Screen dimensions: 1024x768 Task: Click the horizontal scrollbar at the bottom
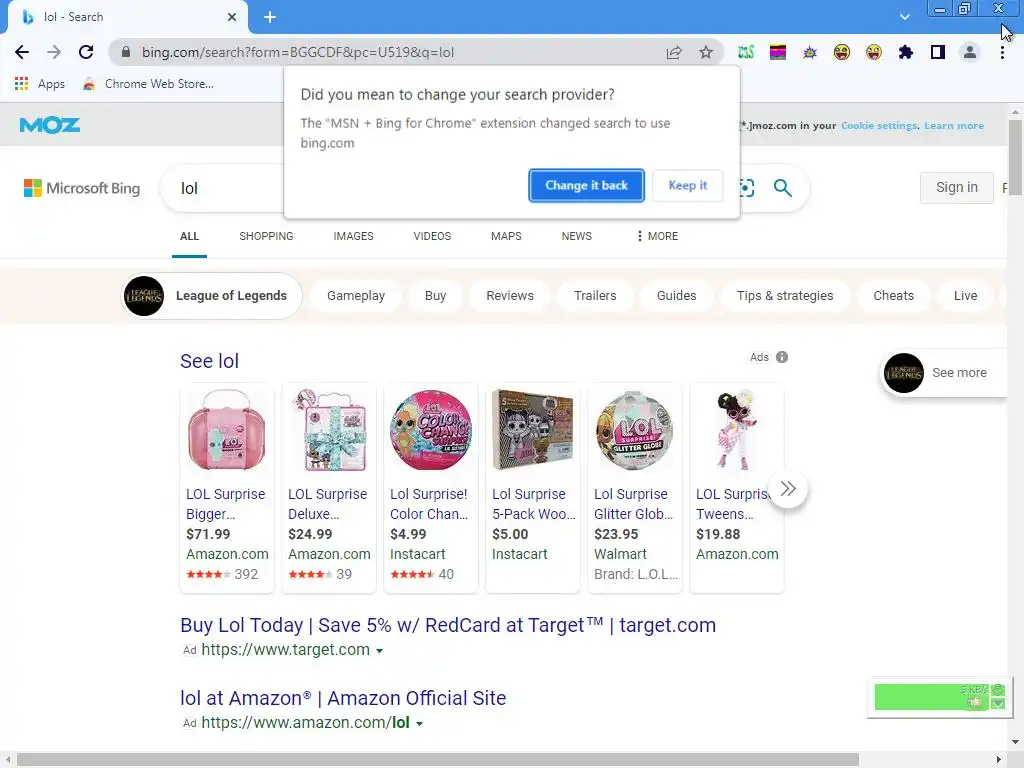(x=438, y=760)
